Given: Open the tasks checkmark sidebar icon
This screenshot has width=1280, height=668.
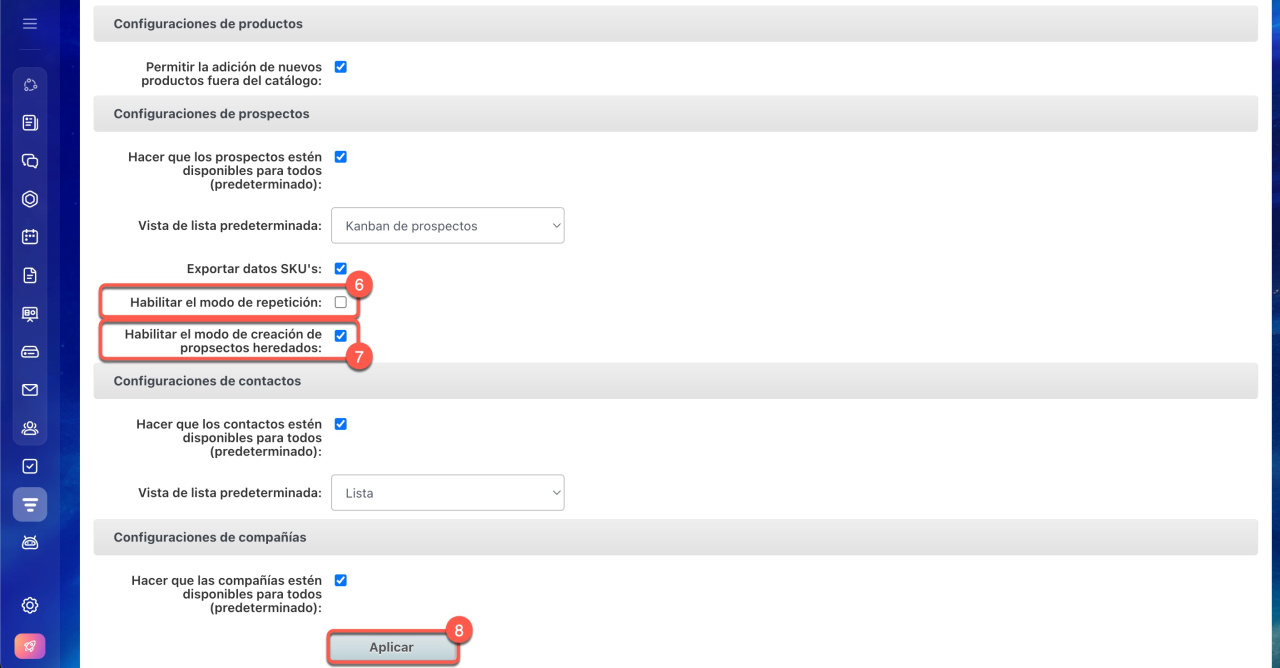Looking at the screenshot, I should (30, 466).
